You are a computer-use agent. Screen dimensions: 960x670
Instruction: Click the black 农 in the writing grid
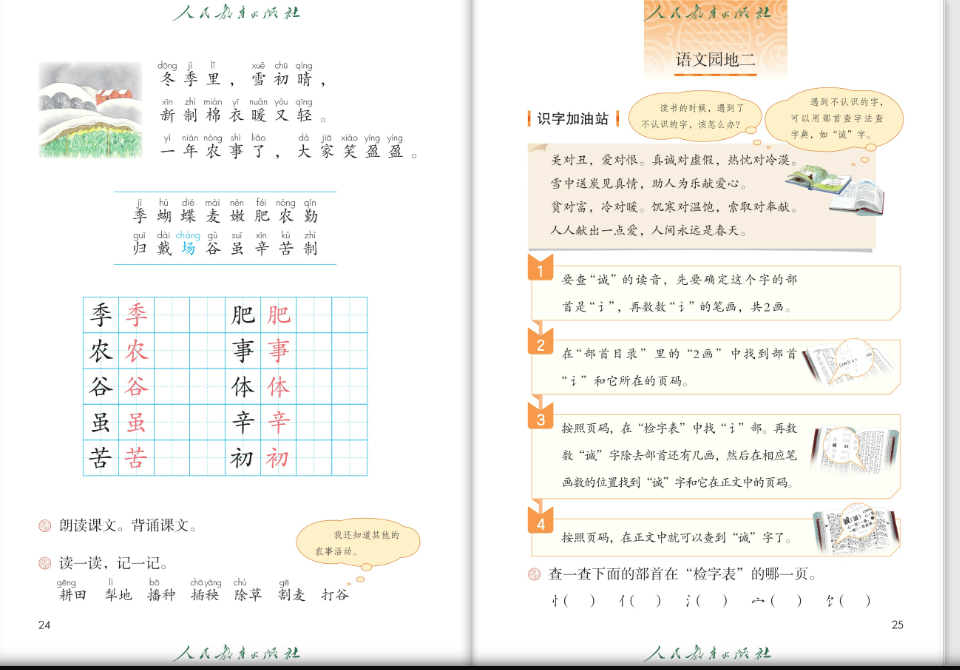[x=101, y=351]
